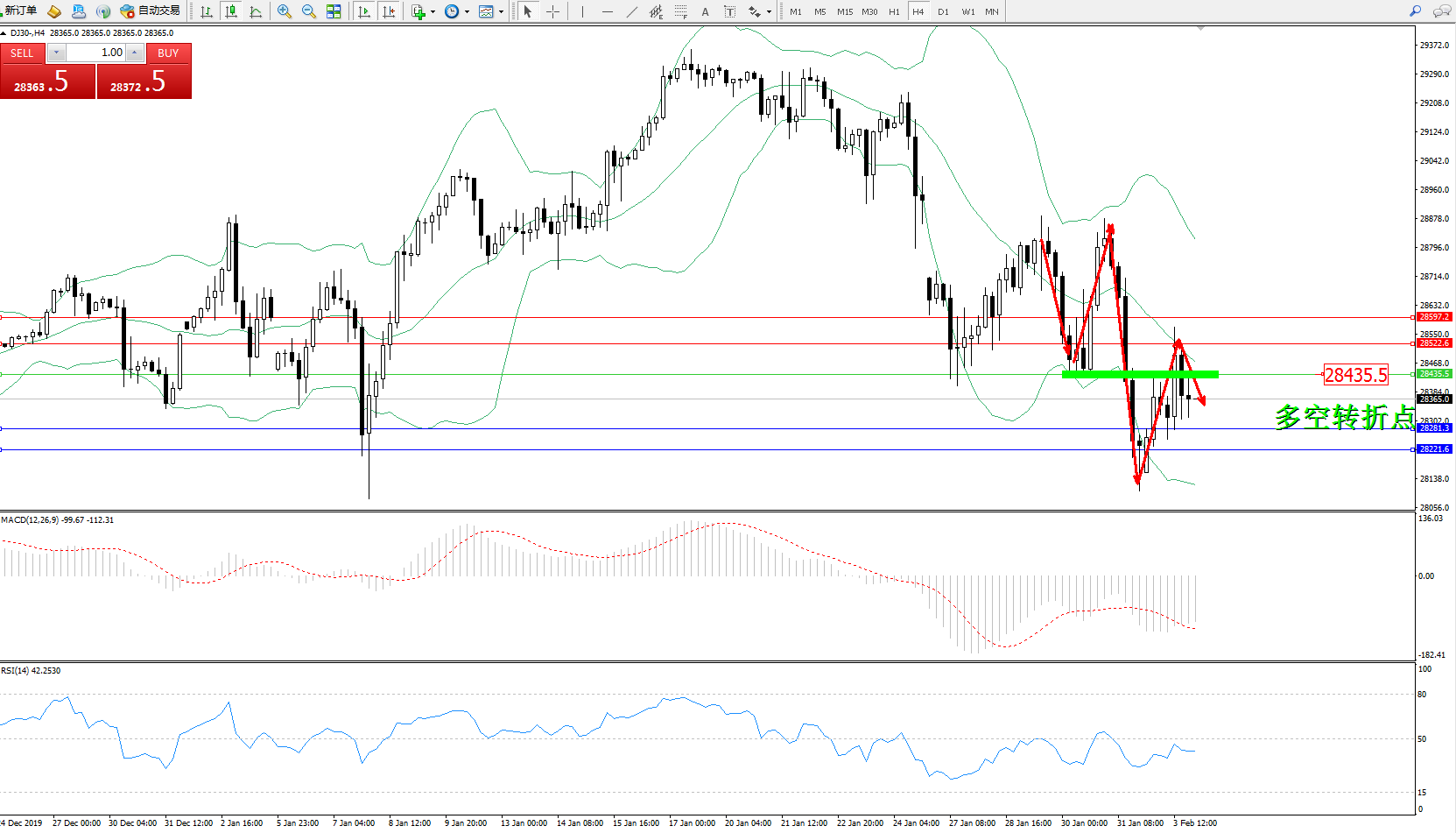Viewport: 1456px width, 833px height.
Task: Open the search magnifier in top right
Action: click(x=1416, y=11)
